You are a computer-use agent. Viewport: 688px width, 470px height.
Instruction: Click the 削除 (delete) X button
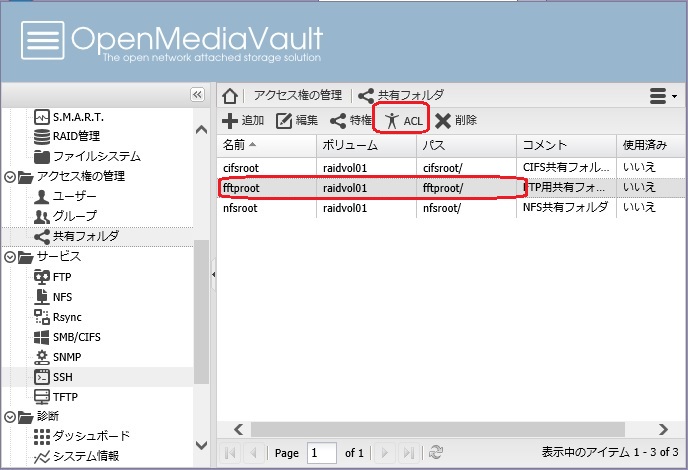click(456, 121)
